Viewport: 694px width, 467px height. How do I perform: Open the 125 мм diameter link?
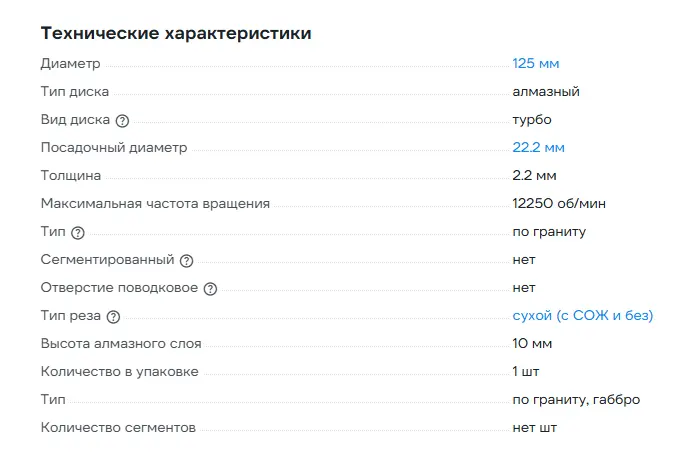536,63
